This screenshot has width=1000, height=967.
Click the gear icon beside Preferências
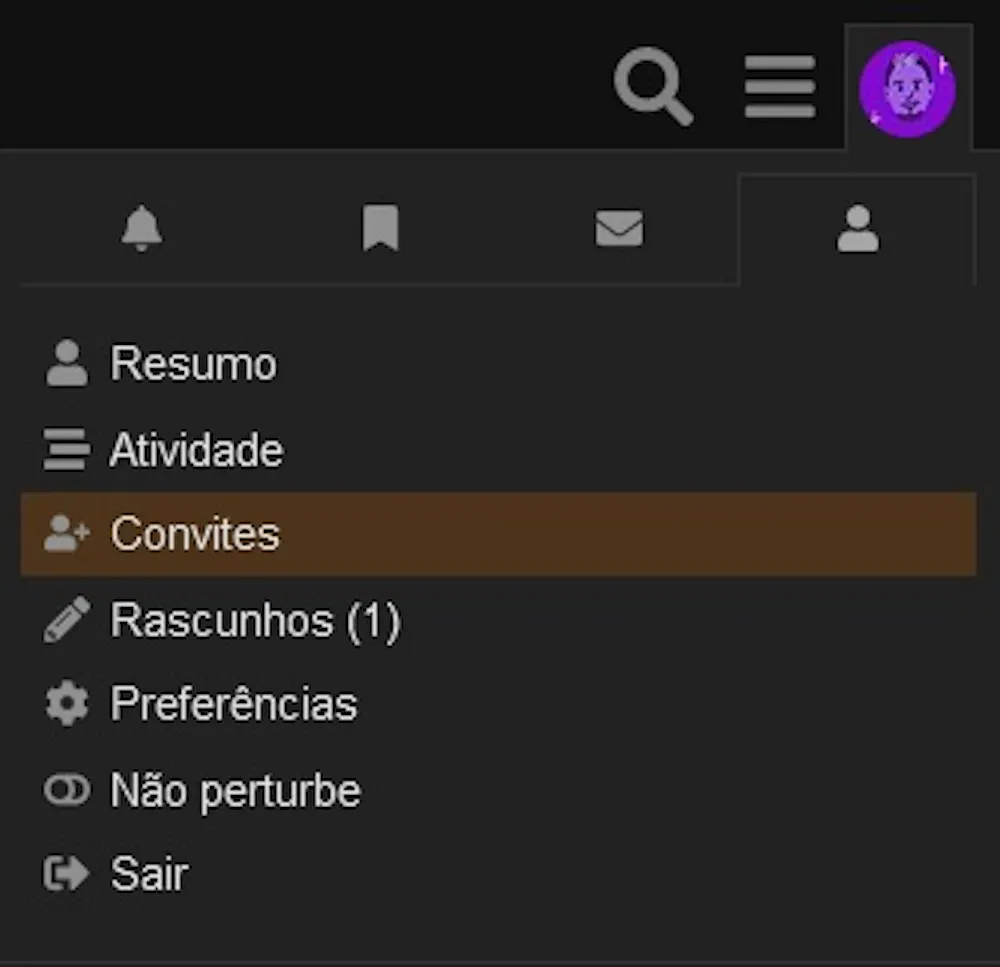coord(67,704)
